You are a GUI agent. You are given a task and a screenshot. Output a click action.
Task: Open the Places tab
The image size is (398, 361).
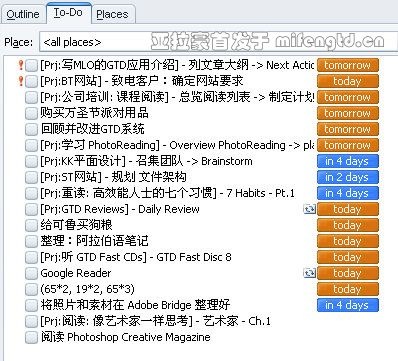112,14
